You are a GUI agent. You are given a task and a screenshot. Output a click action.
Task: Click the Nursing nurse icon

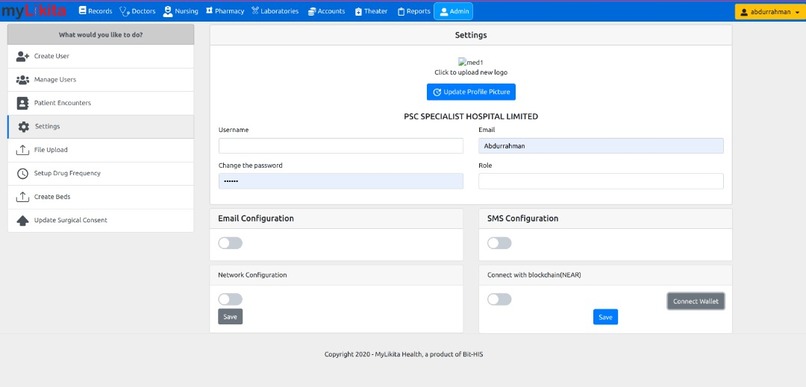(x=168, y=11)
